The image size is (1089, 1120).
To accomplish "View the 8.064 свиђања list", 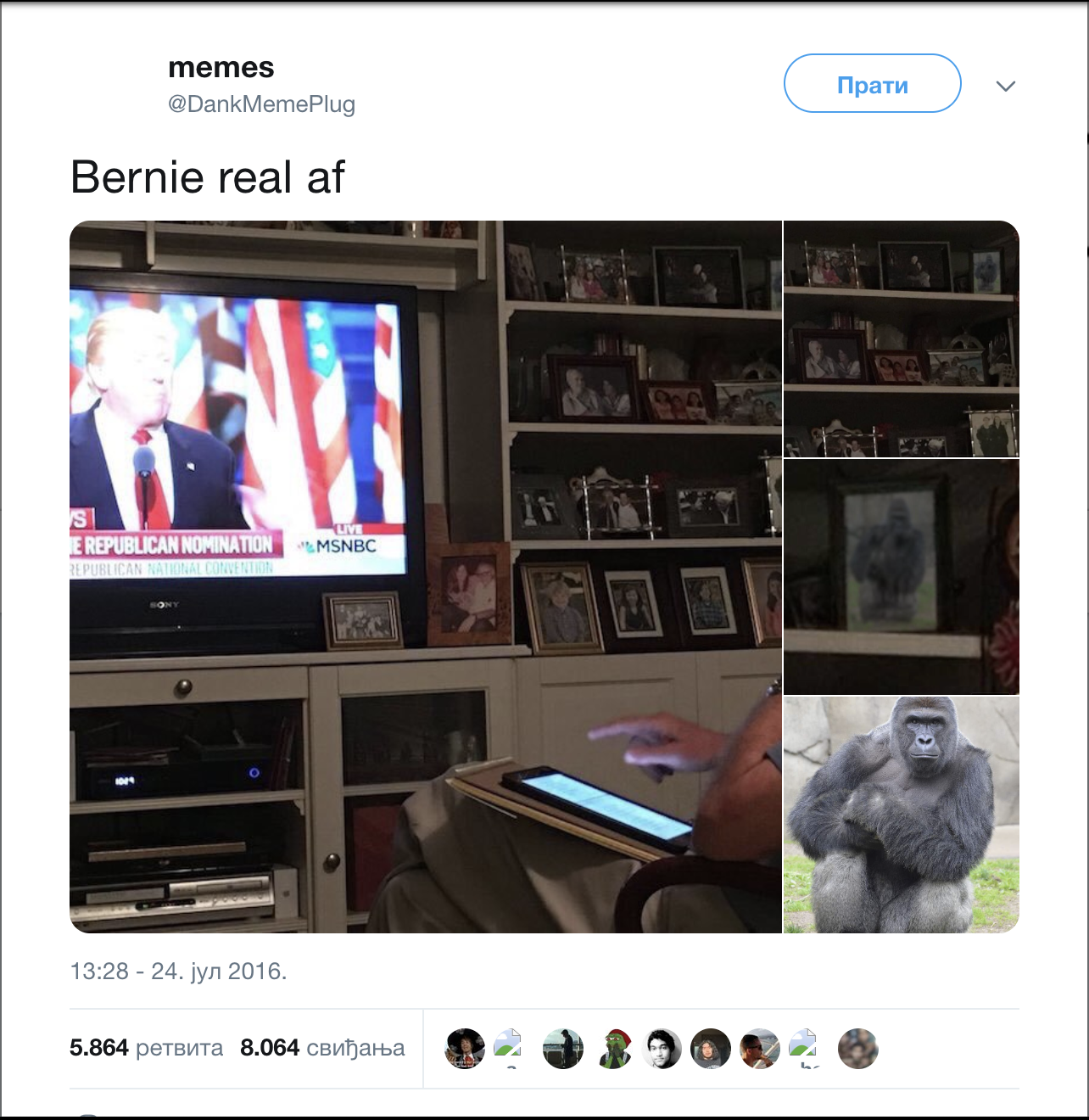I will point(322,1048).
